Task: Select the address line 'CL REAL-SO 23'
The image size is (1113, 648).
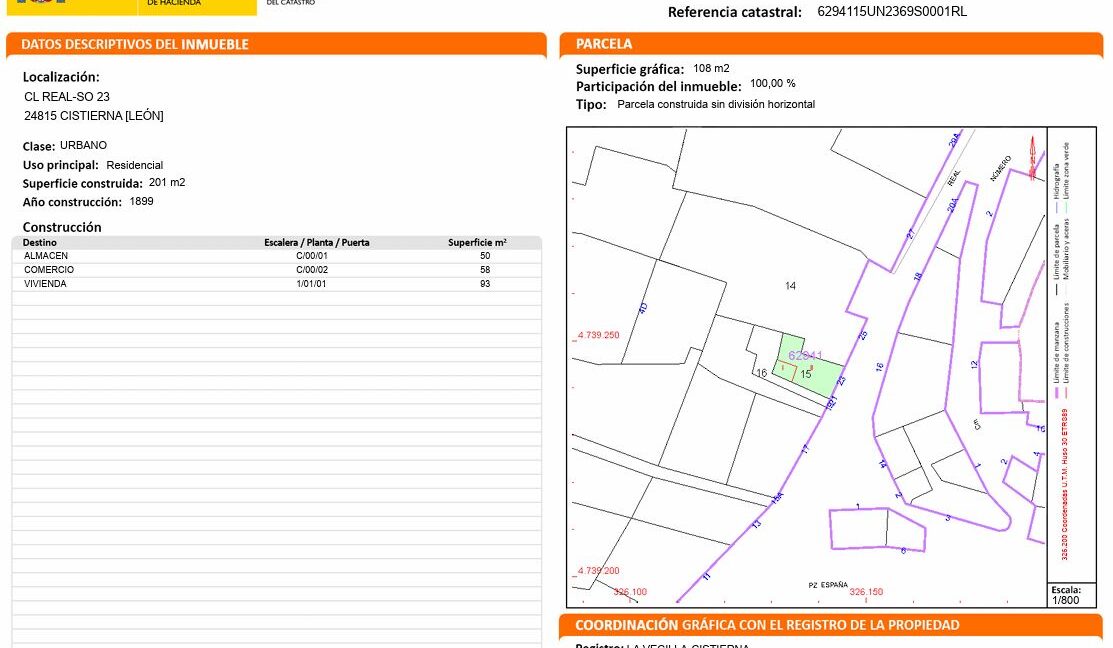Action: coord(67,97)
